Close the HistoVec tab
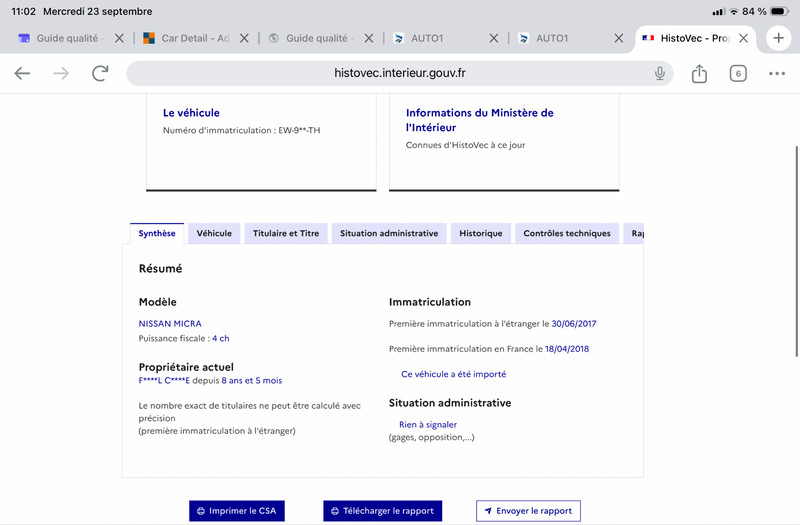 coord(743,38)
